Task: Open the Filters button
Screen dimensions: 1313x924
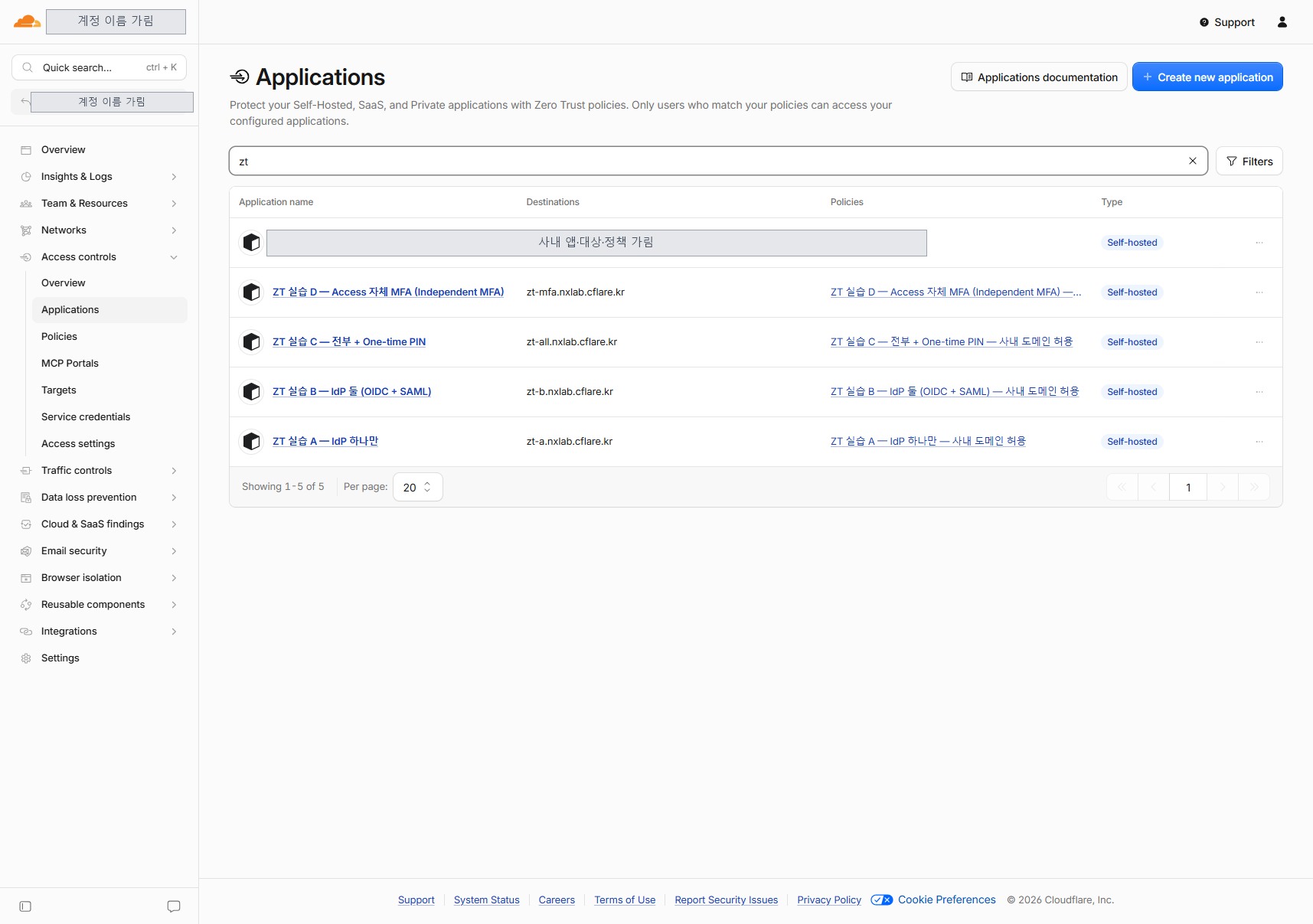Action: click(1249, 161)
